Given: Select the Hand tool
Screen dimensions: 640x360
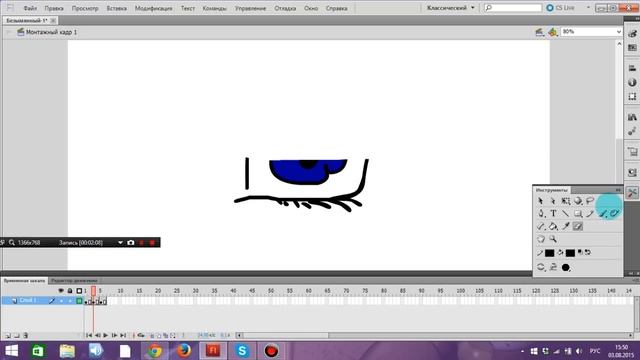Looking at the screenshot, I should click(541, 239).
